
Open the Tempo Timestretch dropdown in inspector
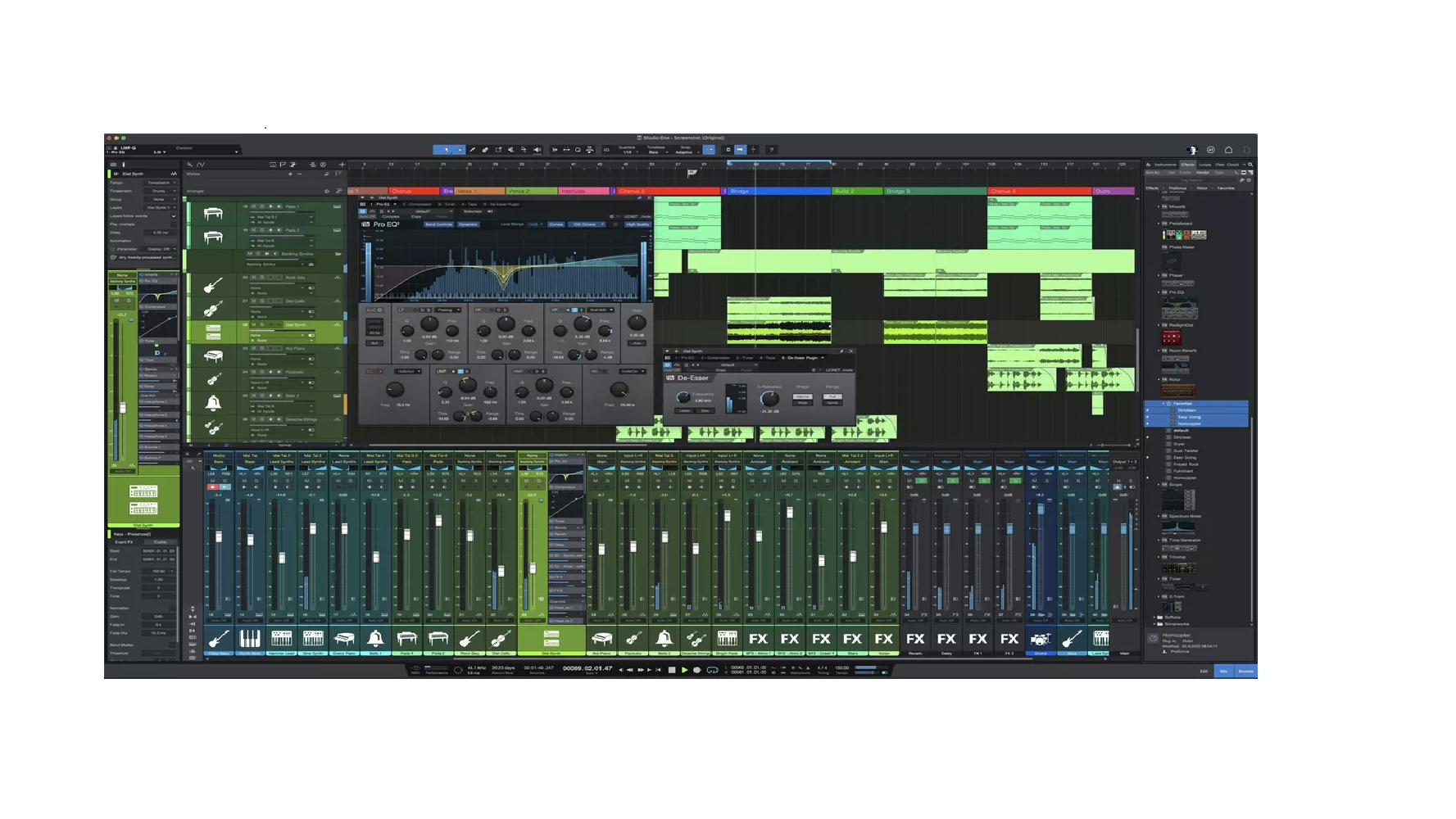pyautogui.click(x=161, y=183)
